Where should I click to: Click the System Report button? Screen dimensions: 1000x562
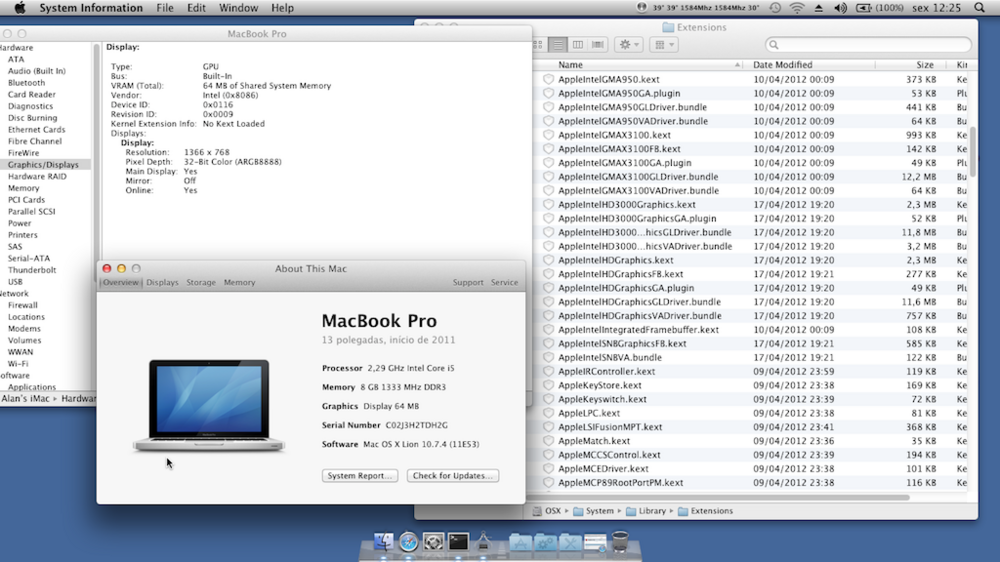point(360,476)
